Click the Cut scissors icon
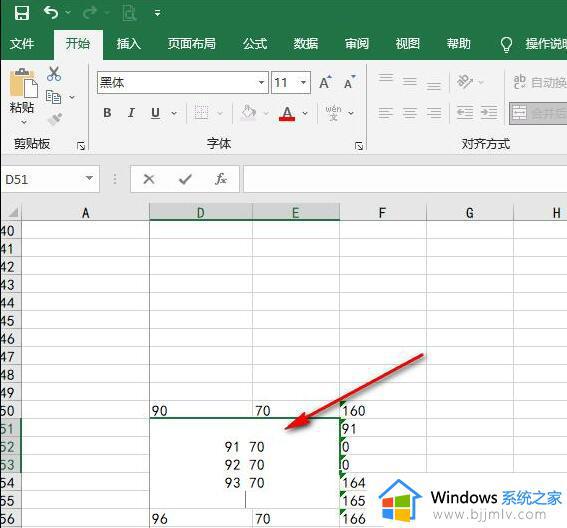This screenshot has height=528, width=567. click(x=54, y=74)
